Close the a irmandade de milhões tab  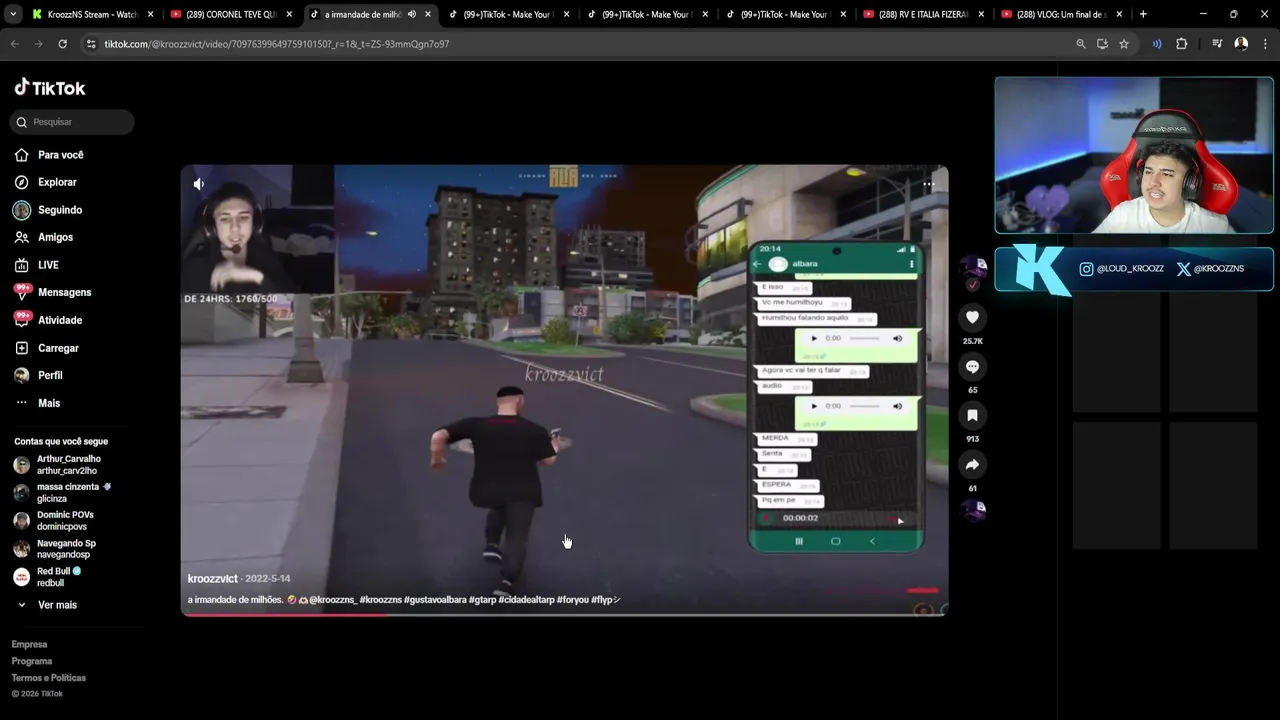(x=428, y=15)
